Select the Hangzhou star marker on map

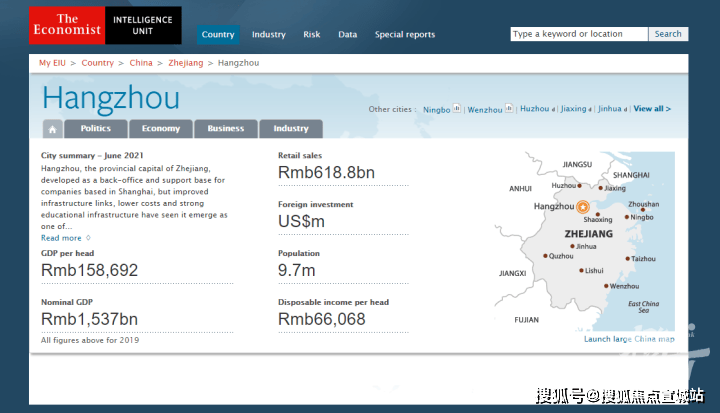tap(584, 207)
